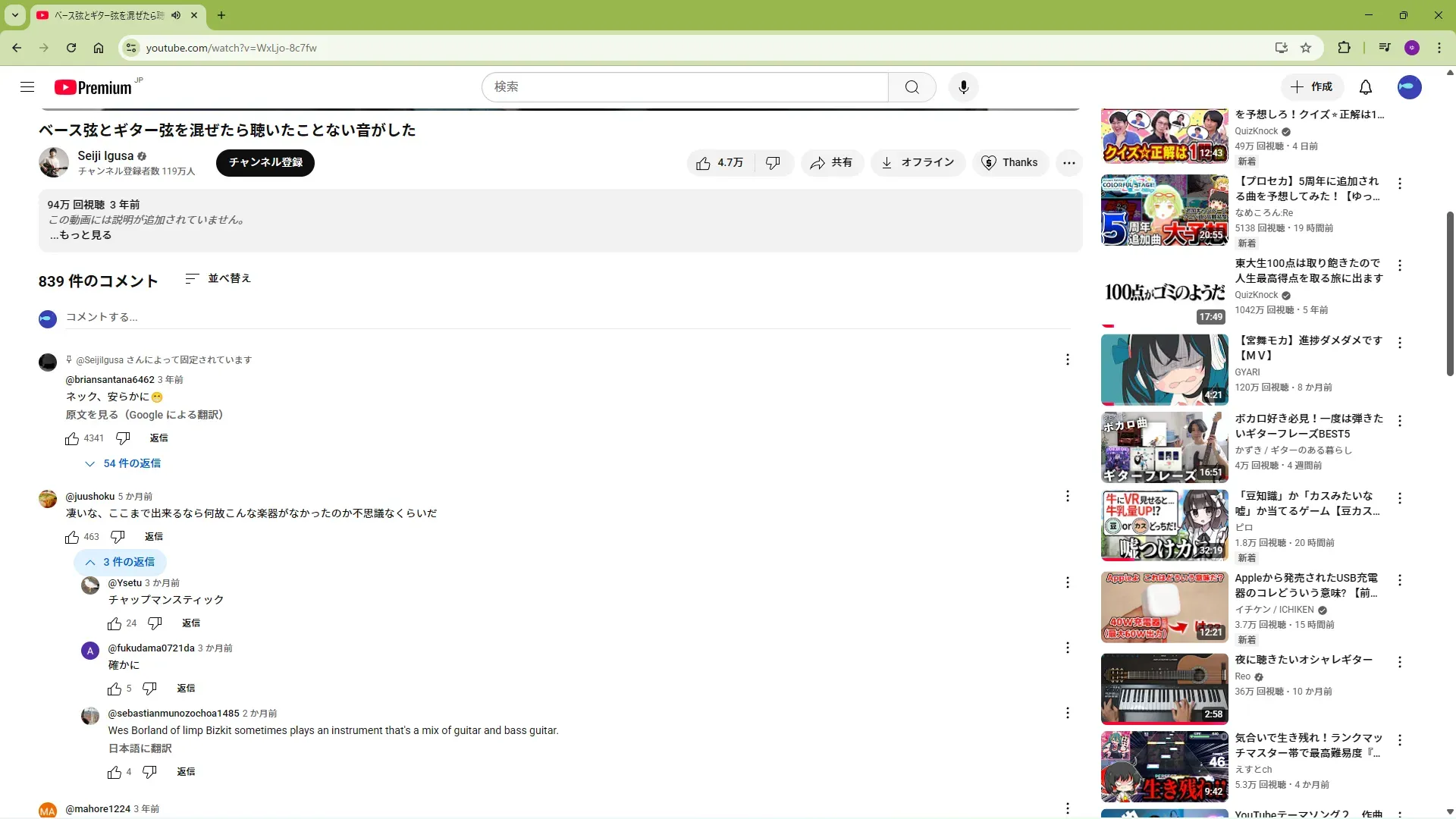Open the YouTube notifications bell
The width and height of the screenshot is (1456, 819).
[1365, 87]
